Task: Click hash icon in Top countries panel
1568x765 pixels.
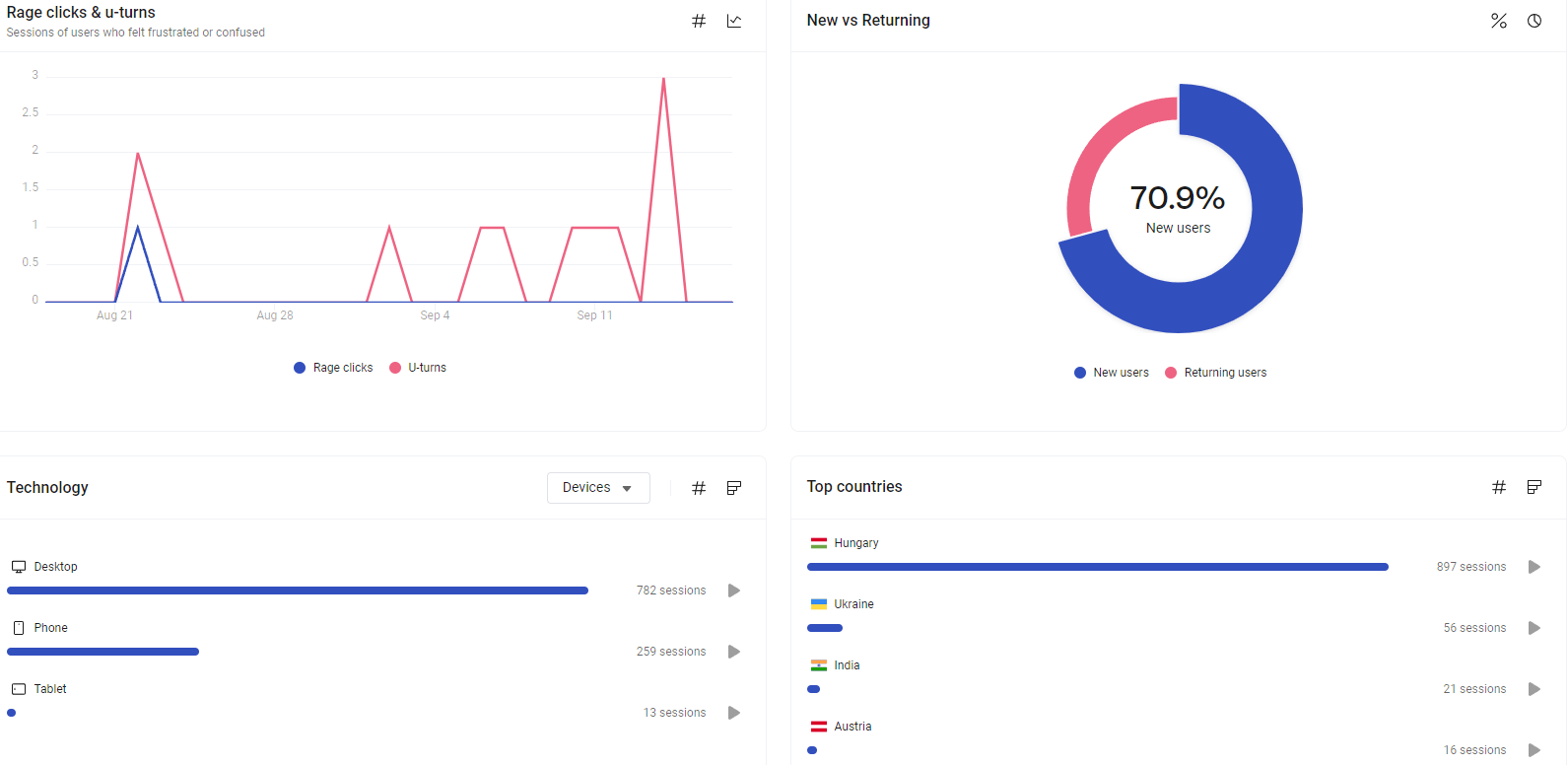Action: click(x=1498, y=487)
